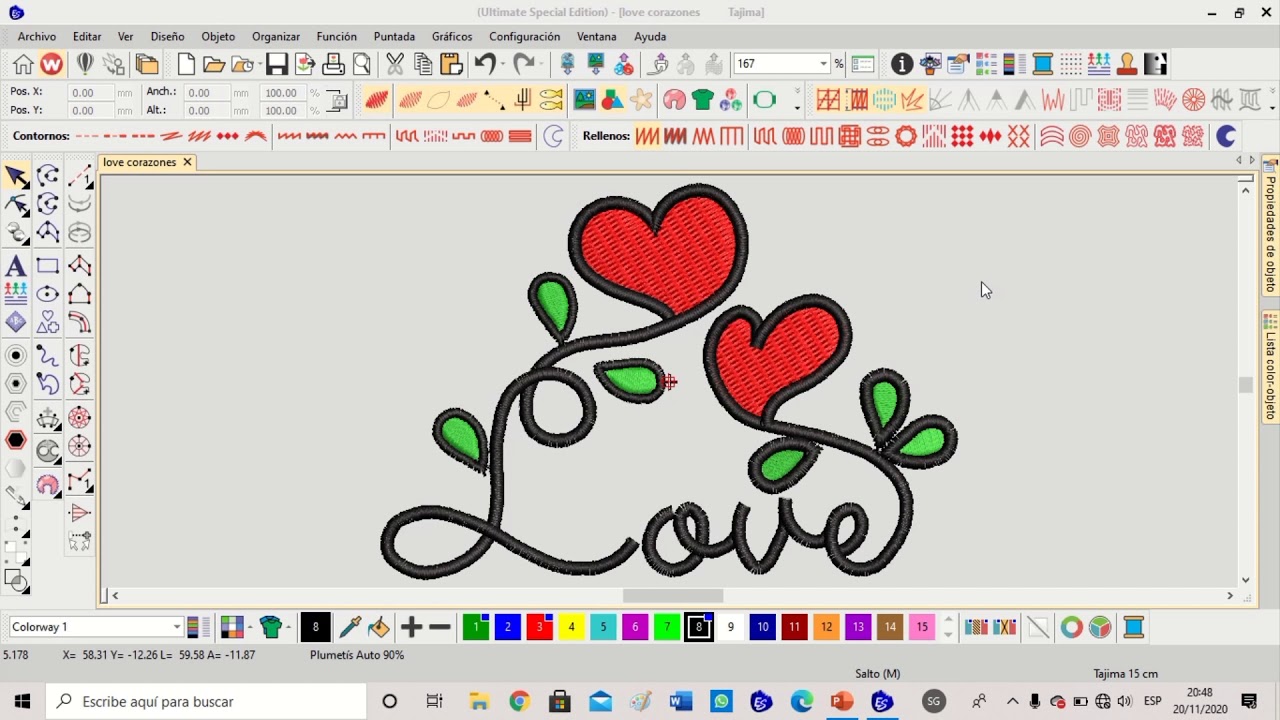This screenshot has width=1280, height=720.
Task: Open the thread spool icon in the top toolbar
Action: (x=1043, y=64)
